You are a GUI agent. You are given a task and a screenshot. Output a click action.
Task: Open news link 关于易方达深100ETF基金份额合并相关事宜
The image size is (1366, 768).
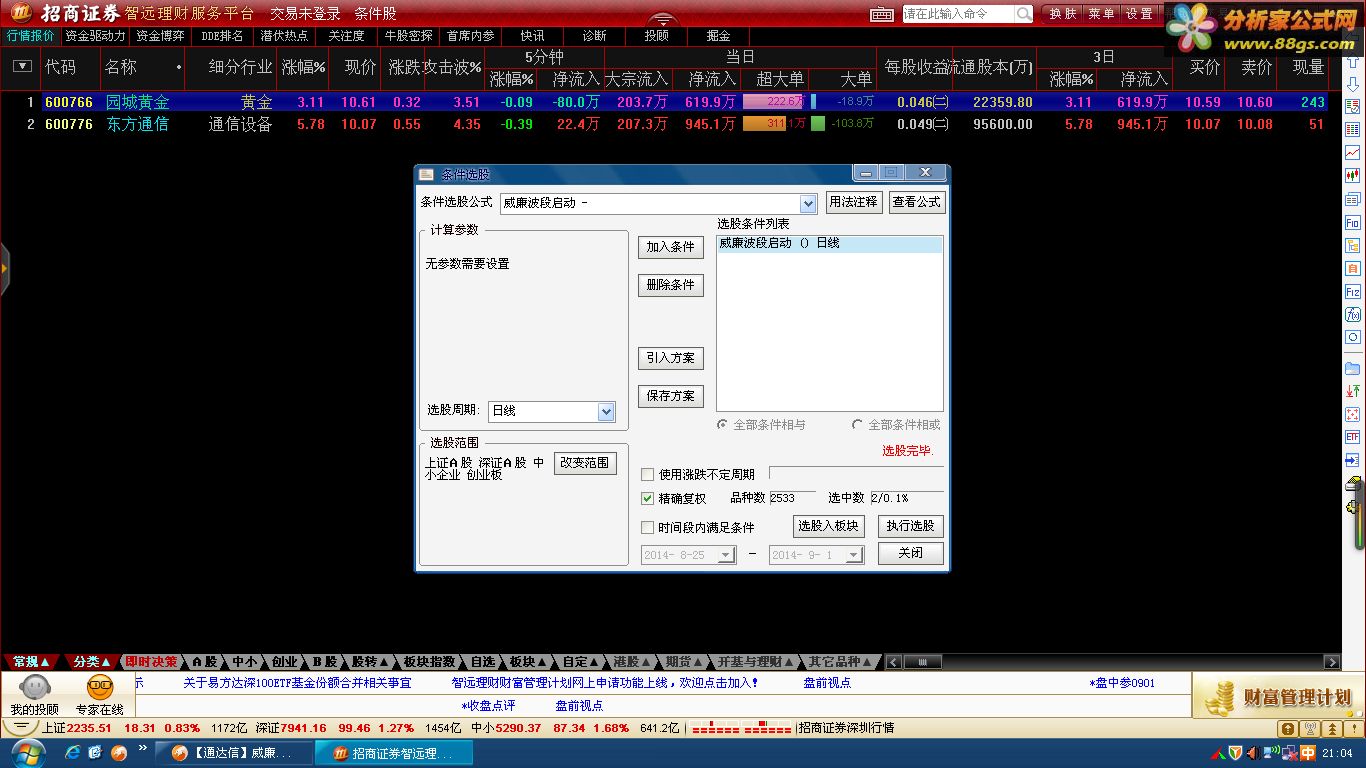297,683
